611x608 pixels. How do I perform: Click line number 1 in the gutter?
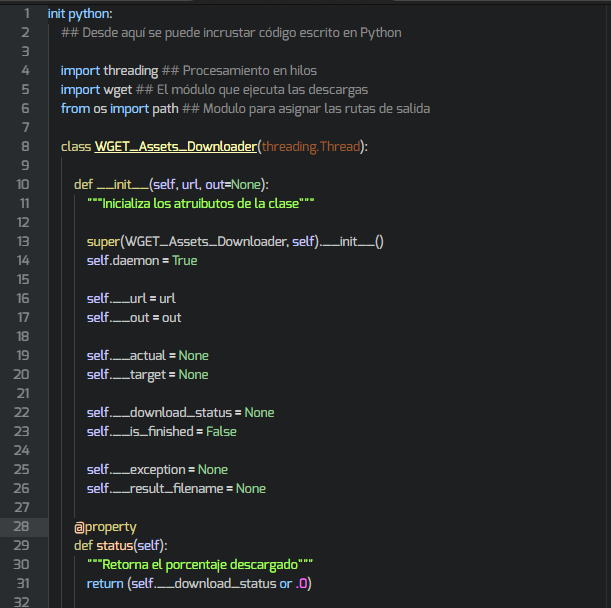coord(26,13)
